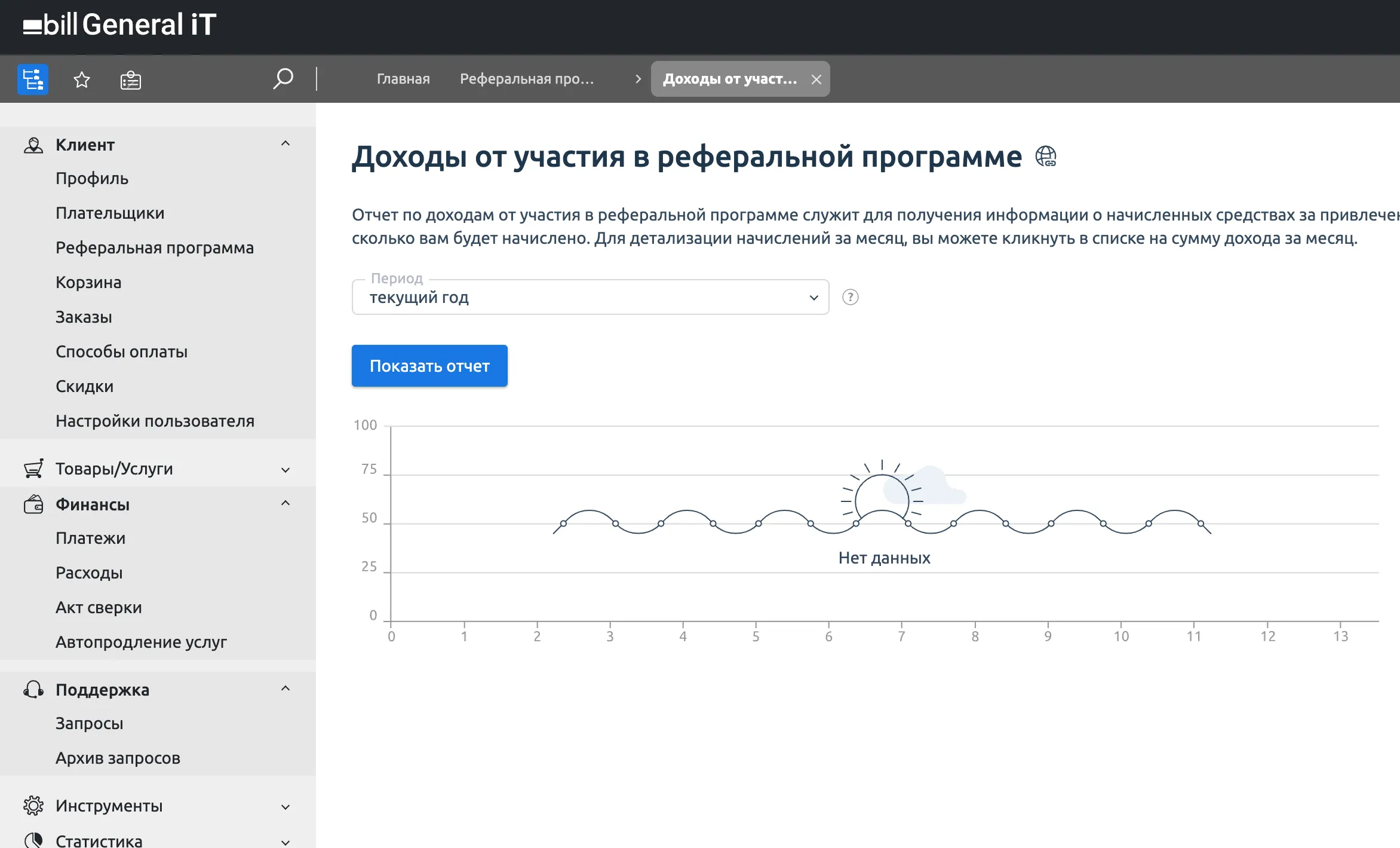1400x848 pixels.
Task: Click the Статистика pie chart icon
Action: click(x=33, y=840)
